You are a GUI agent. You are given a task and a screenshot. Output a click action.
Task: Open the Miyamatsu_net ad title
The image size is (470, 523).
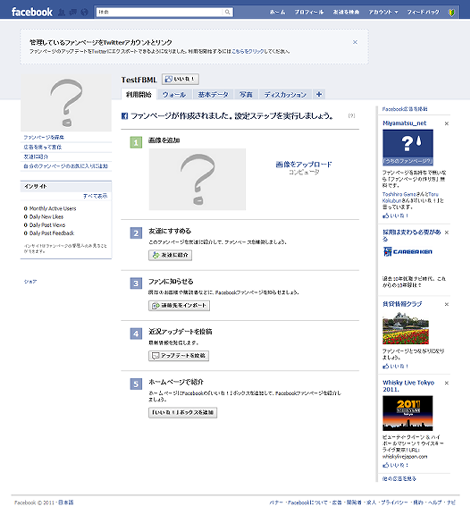[x=404, y=123]
